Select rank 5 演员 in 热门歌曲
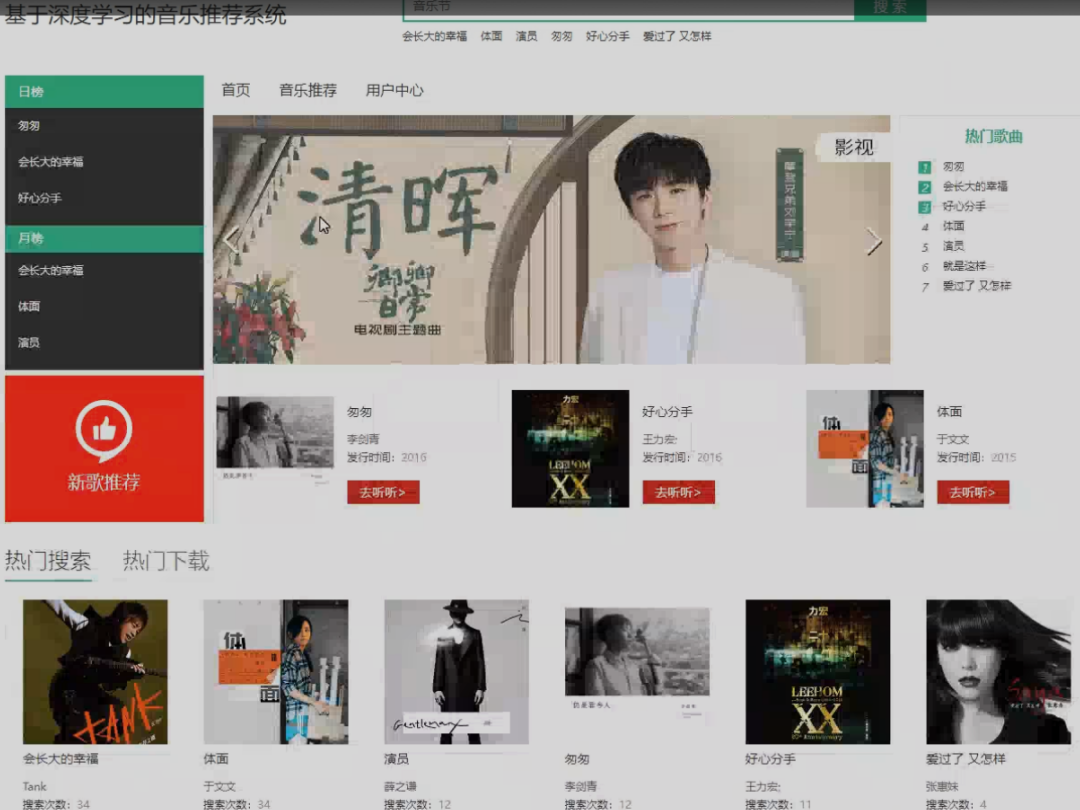Image resolution: width=1080 pixels, height=810 pixels. [953, 246]
